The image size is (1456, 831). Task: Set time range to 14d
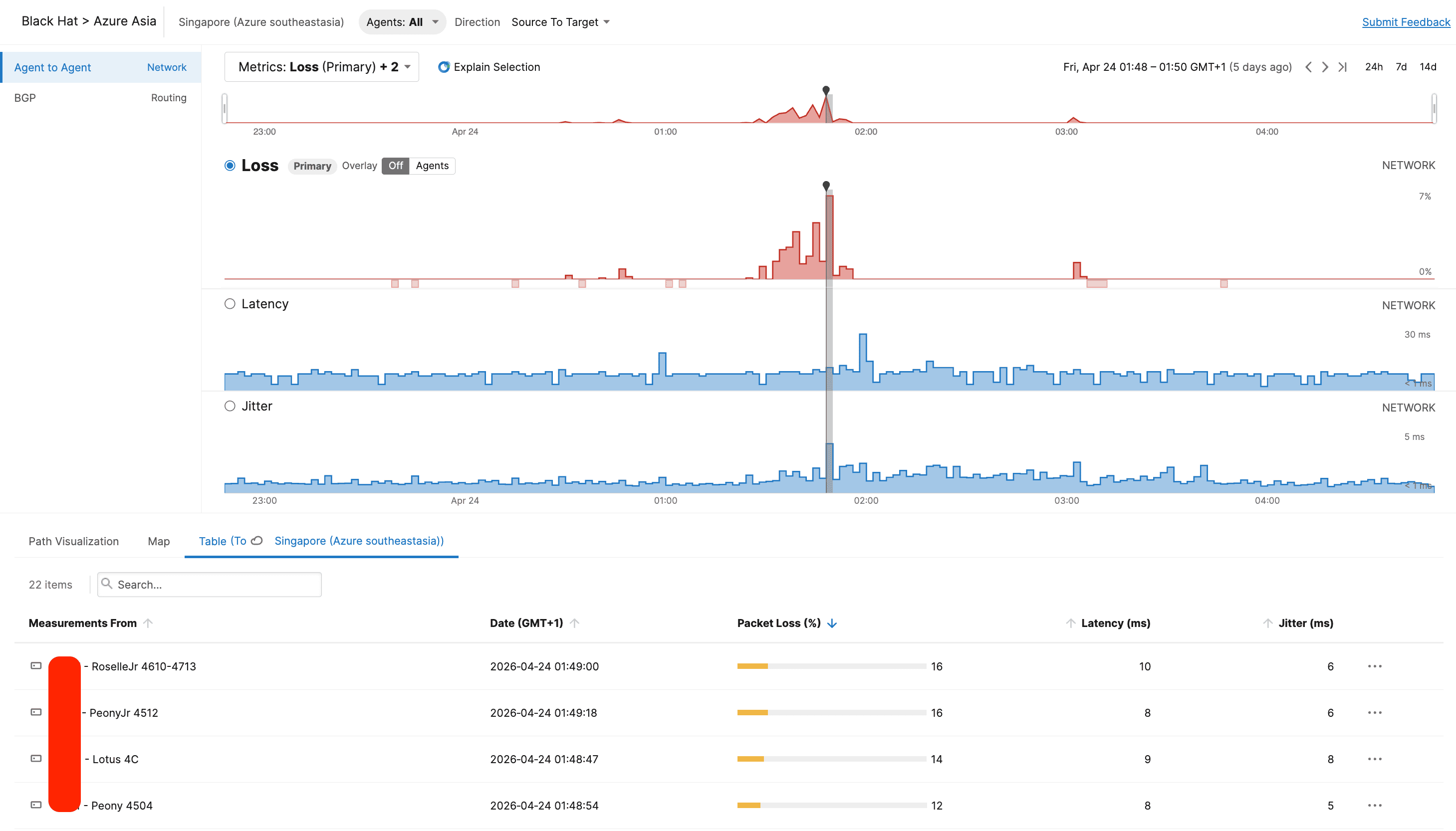[1428, 67]
